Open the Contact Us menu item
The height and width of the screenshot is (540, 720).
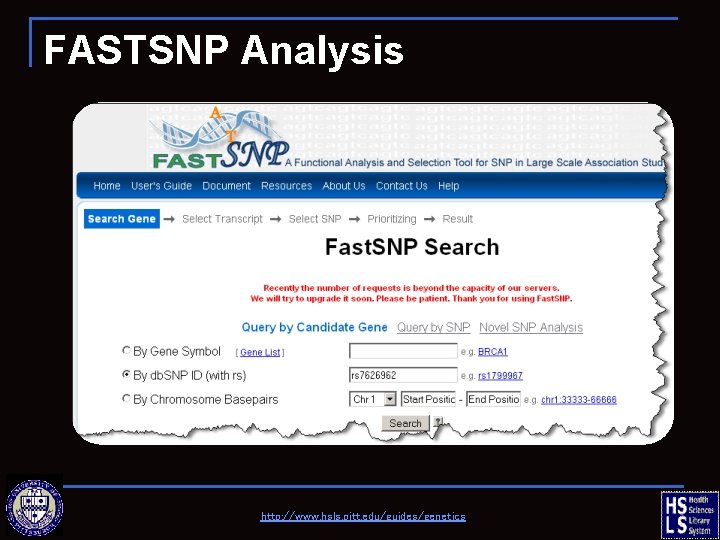[x=402, y=186]
